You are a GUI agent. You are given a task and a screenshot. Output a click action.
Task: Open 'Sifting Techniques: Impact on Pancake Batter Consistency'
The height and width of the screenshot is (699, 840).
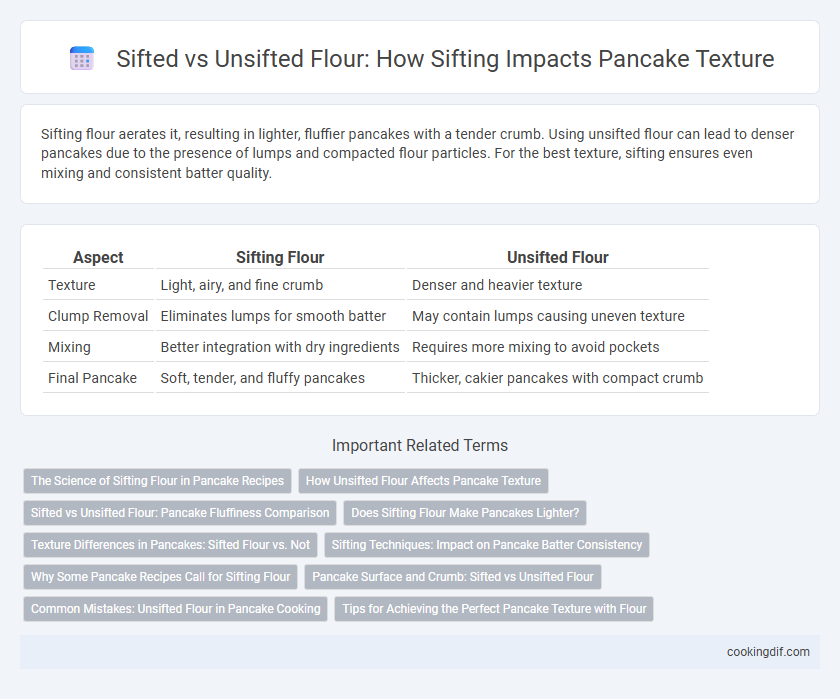pos(487,545)
